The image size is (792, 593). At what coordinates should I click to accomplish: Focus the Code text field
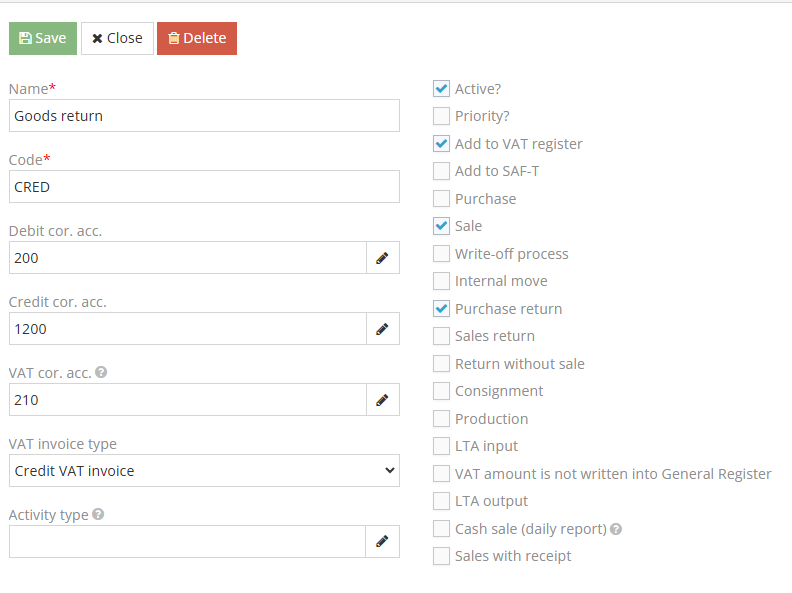(x=204, y=187)
